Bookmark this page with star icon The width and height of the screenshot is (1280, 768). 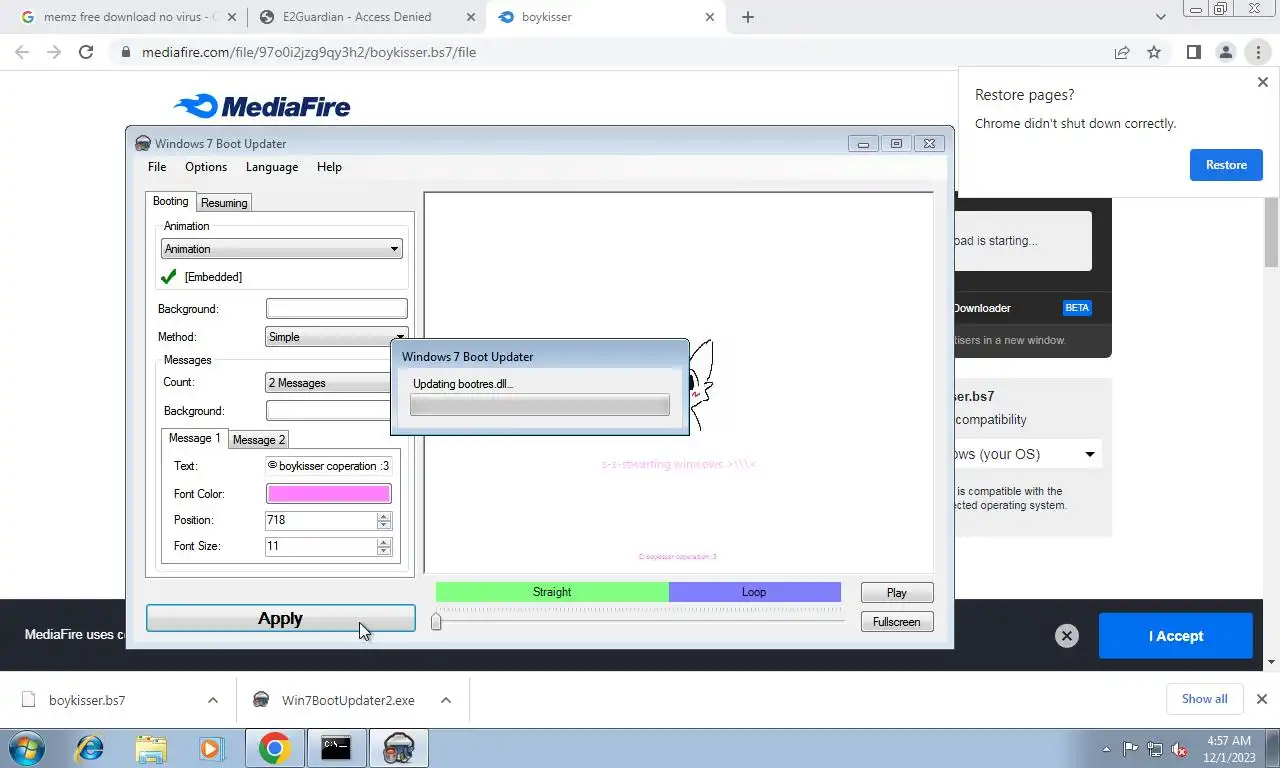tap(1154, 52)
